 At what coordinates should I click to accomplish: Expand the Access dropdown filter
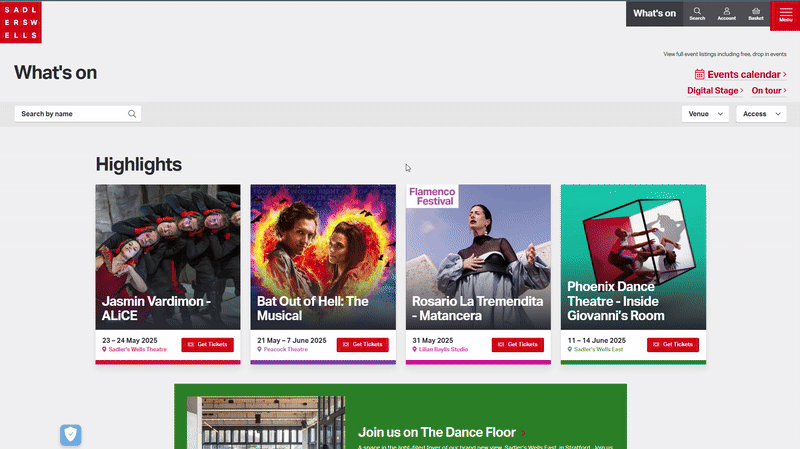[761, 114]
